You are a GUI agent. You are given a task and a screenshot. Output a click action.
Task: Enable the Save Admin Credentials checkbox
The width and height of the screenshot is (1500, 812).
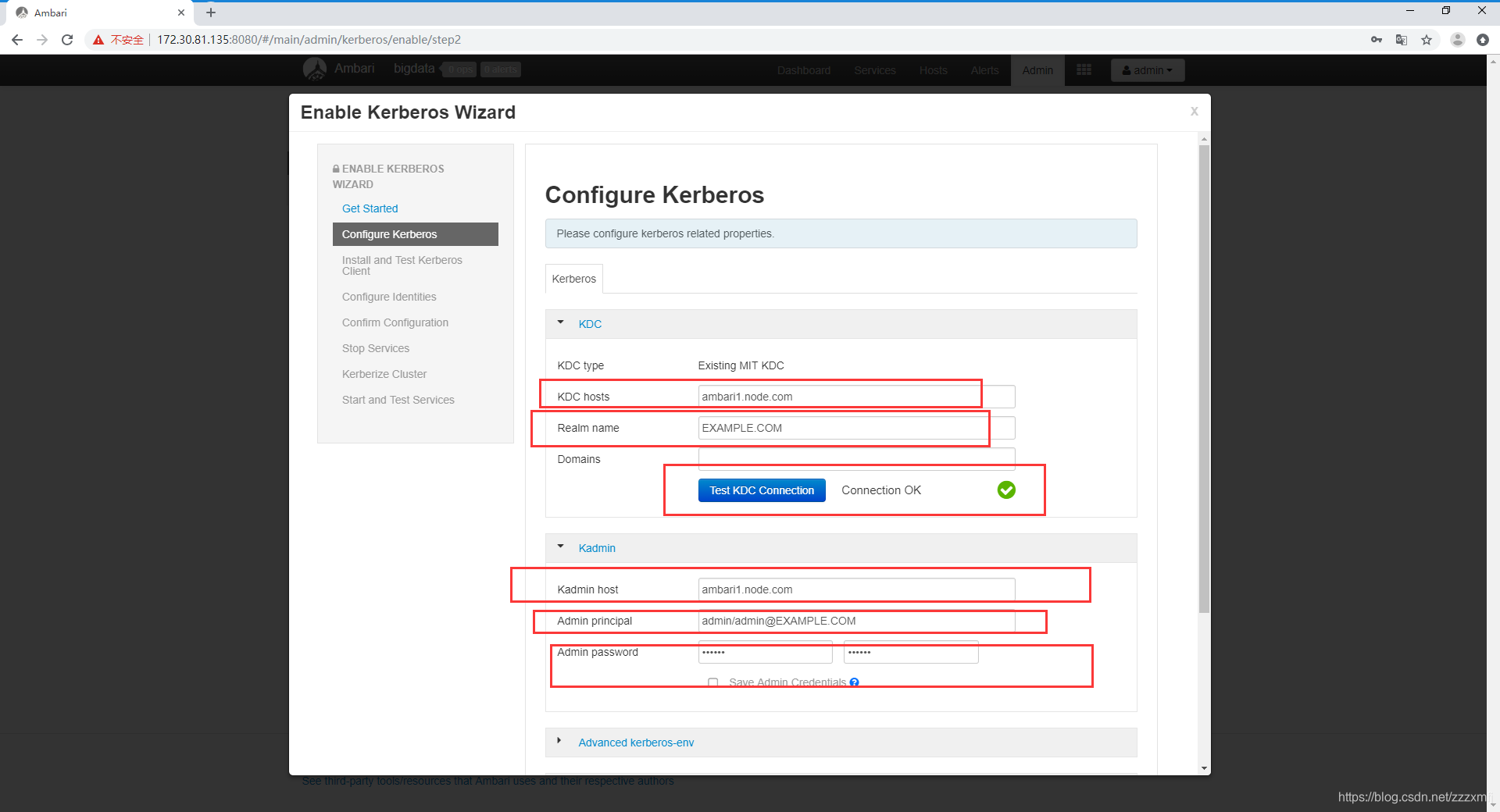click(x=712, y=682)
